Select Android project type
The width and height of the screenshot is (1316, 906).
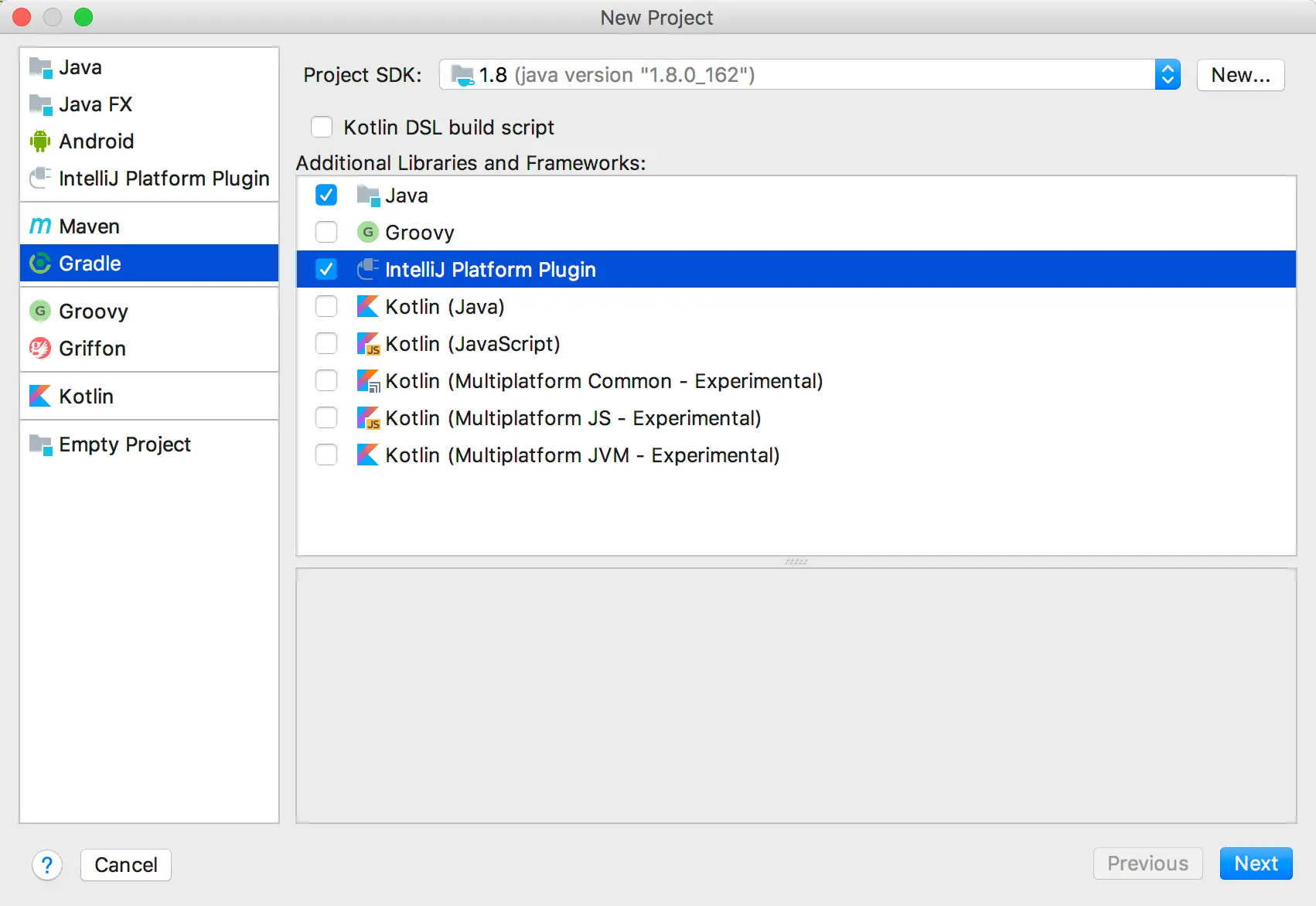[x=149, y=141]
